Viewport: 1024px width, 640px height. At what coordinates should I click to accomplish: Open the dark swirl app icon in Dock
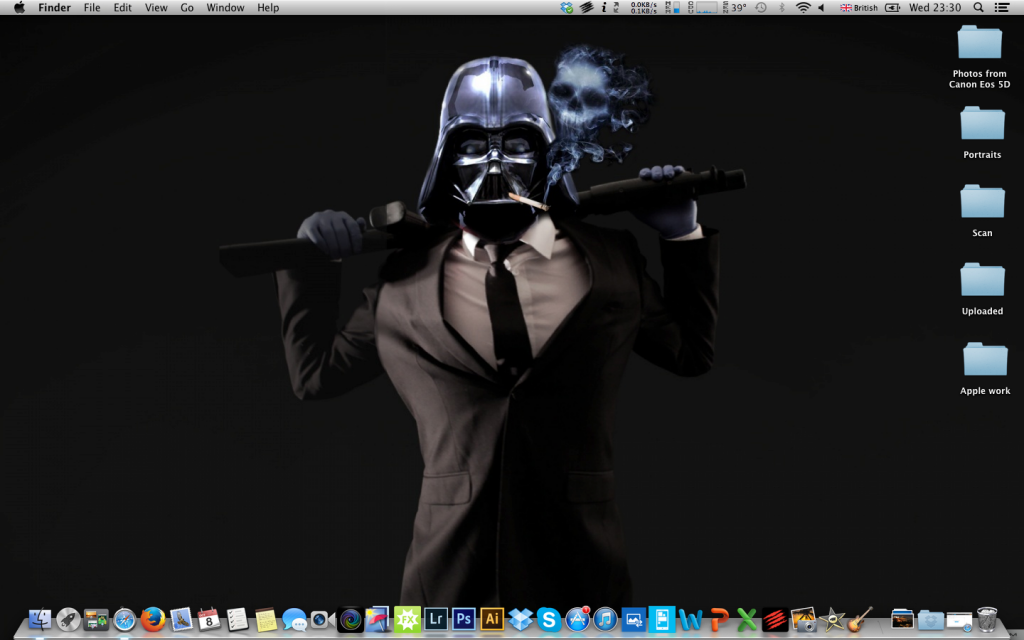point(350,619)
